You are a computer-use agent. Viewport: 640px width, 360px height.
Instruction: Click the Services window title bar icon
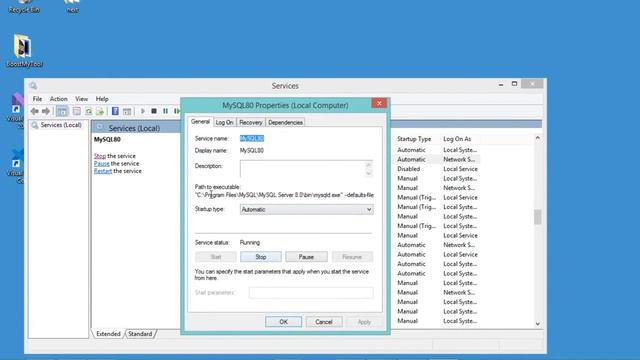33,85
